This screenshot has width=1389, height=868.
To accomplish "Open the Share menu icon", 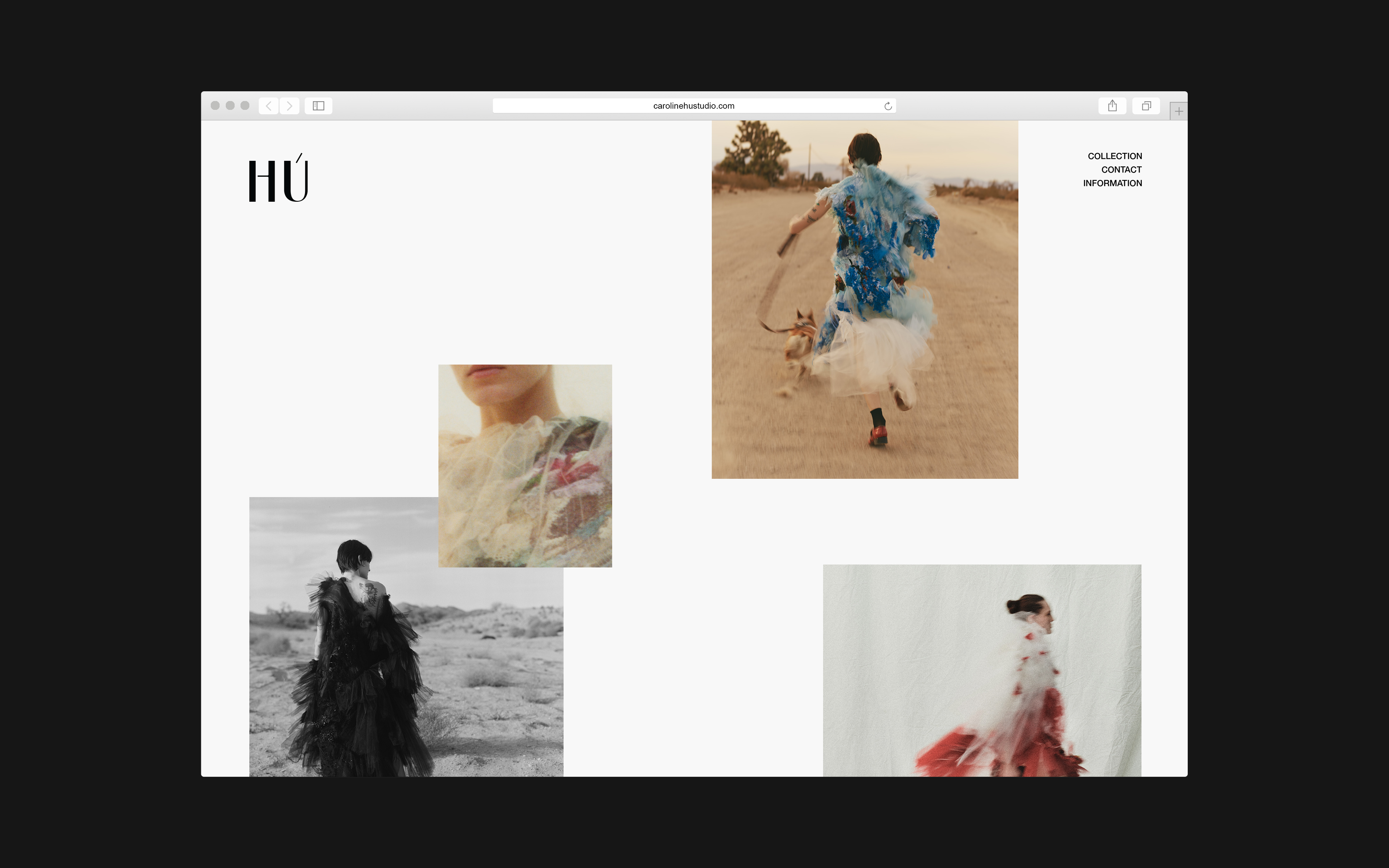I will [x=1112, y=105].
